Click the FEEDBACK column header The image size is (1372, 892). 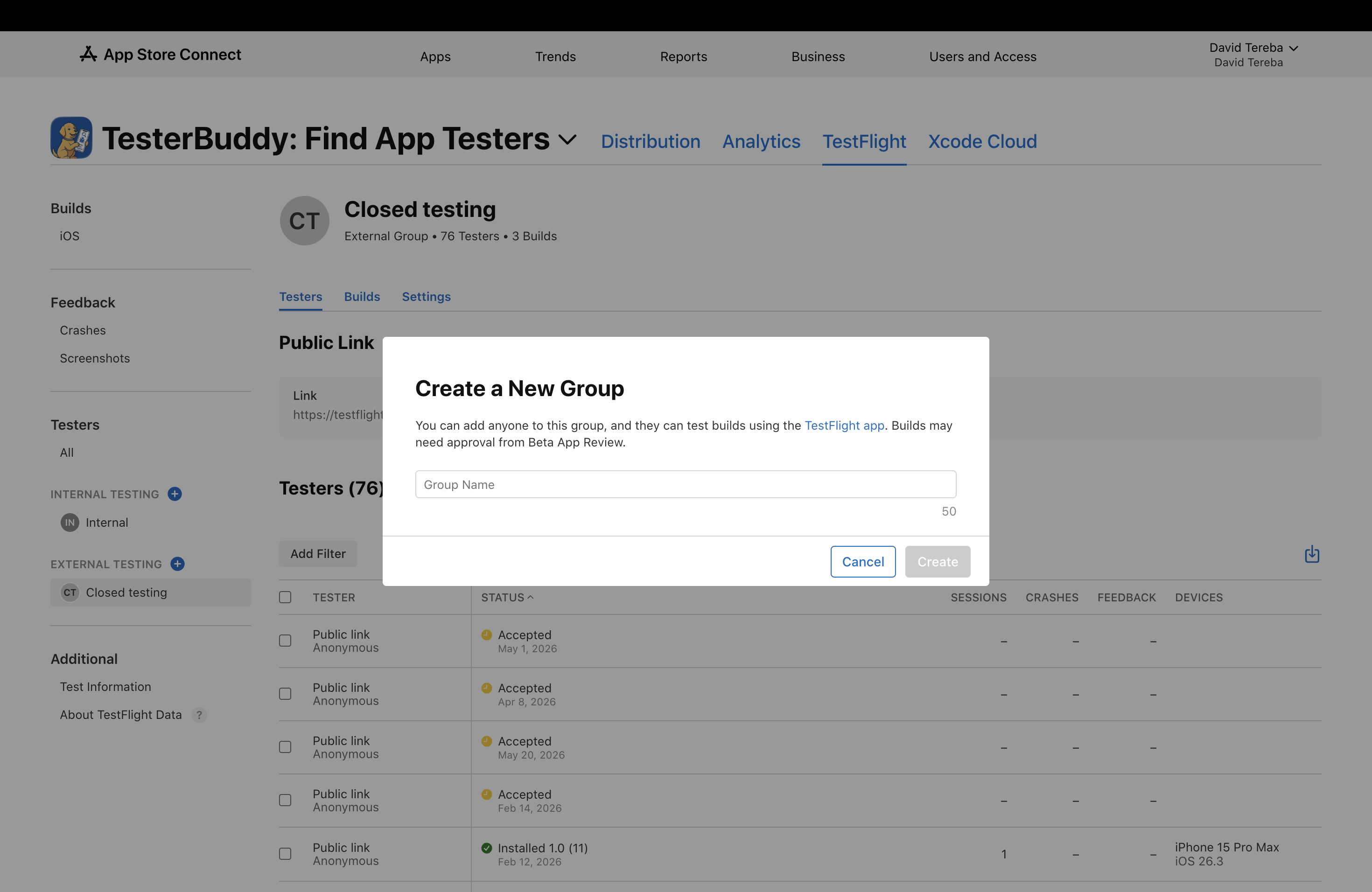tap(1127, 598)
